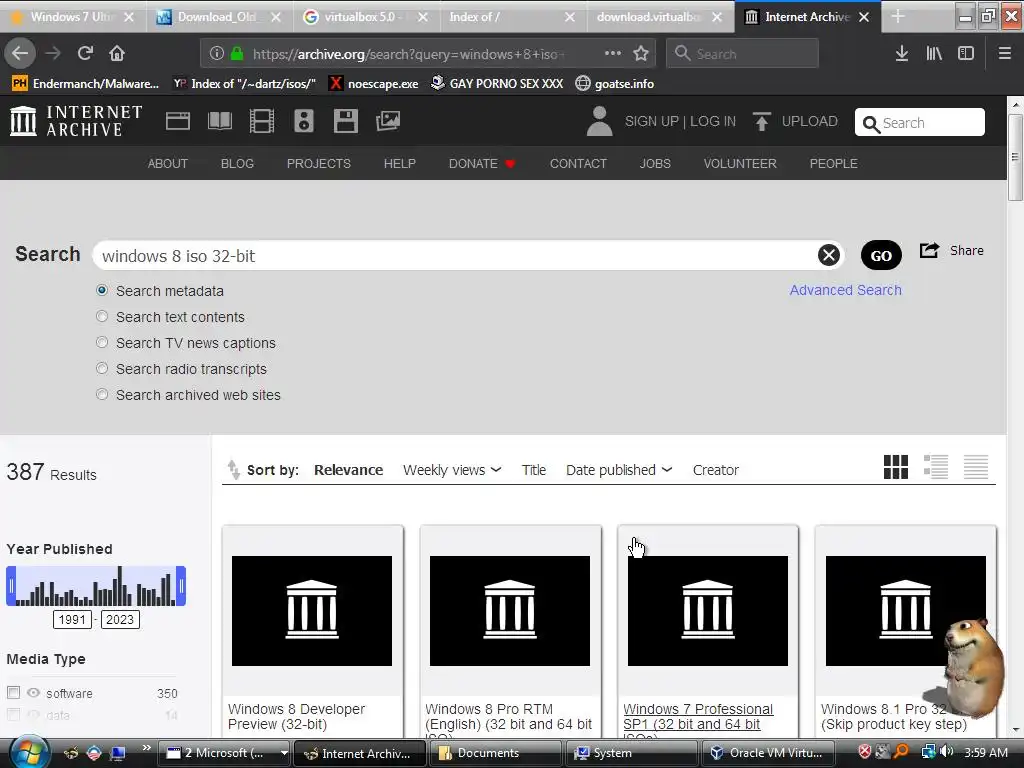Open the Audio (speaker) media icon

(x=304, y=121)
